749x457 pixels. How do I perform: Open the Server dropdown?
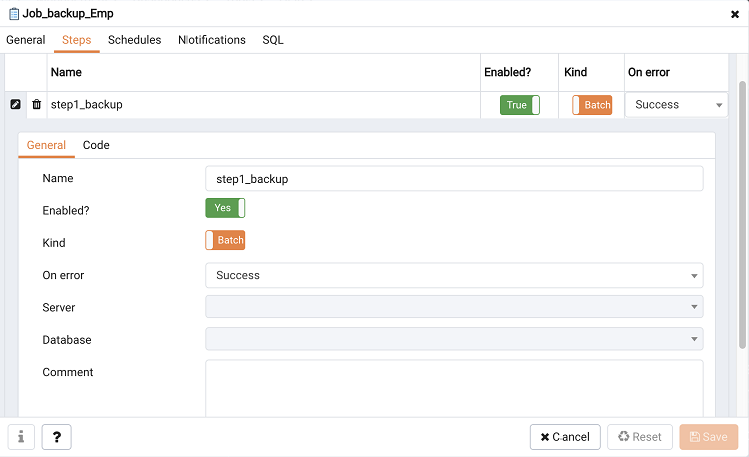tap(454, 307)
